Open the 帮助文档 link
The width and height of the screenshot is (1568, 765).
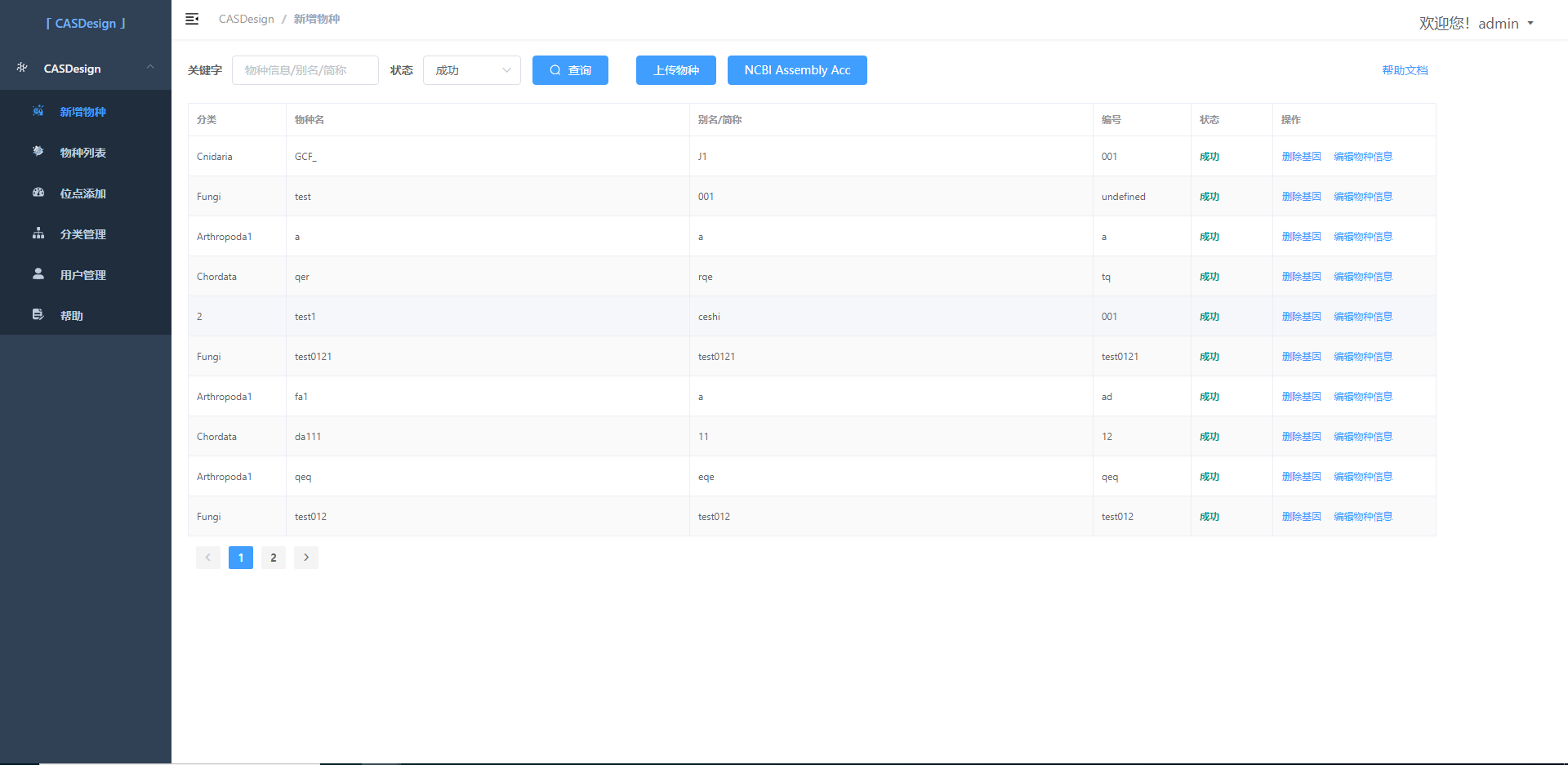[1405, 70]
